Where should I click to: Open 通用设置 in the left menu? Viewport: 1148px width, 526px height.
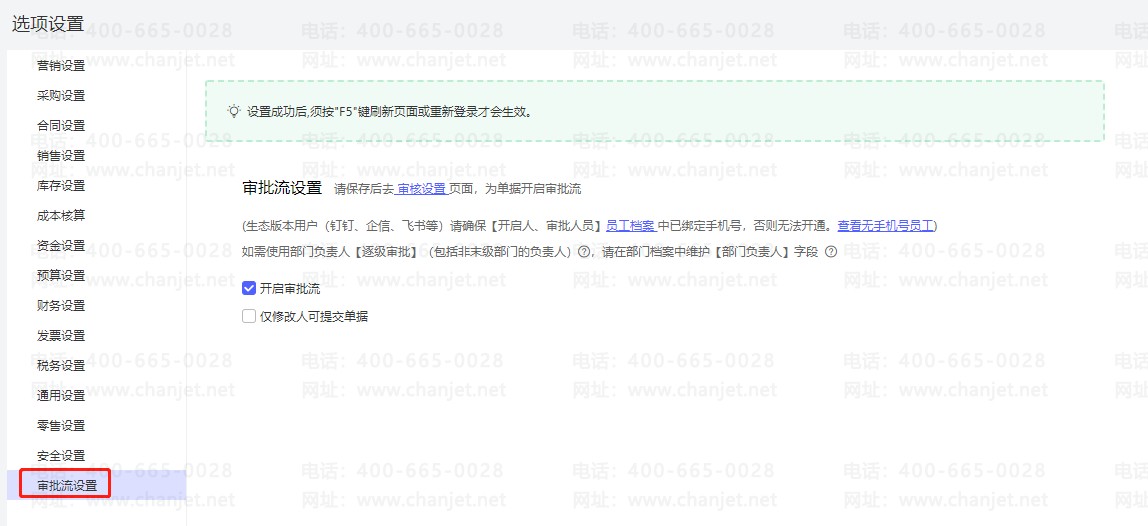(x=61, y=396)
